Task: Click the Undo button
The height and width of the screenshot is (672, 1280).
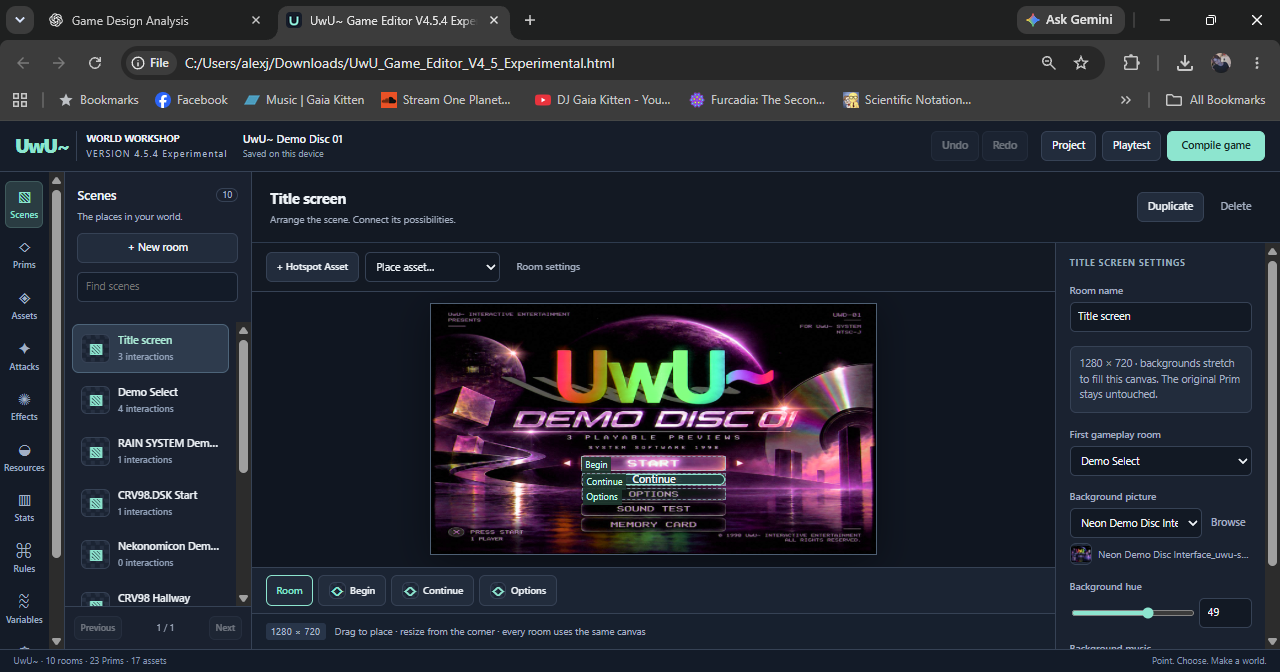Action: point(955,146)
